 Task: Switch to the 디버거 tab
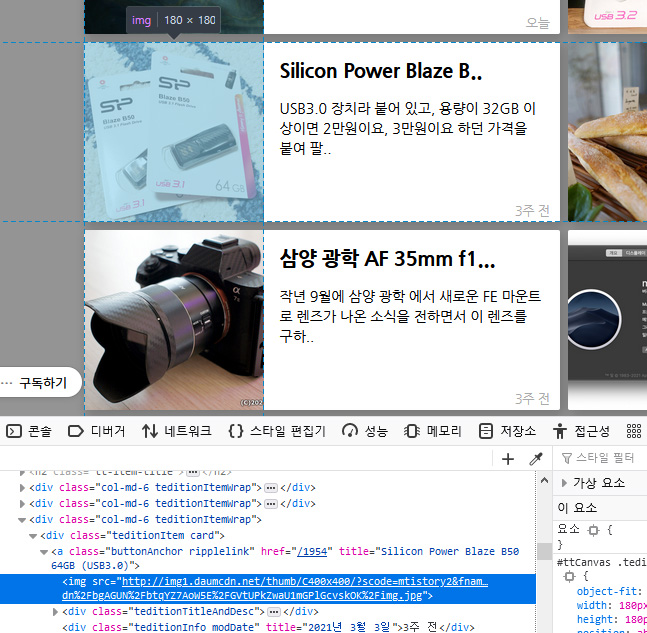coord(96,431)
